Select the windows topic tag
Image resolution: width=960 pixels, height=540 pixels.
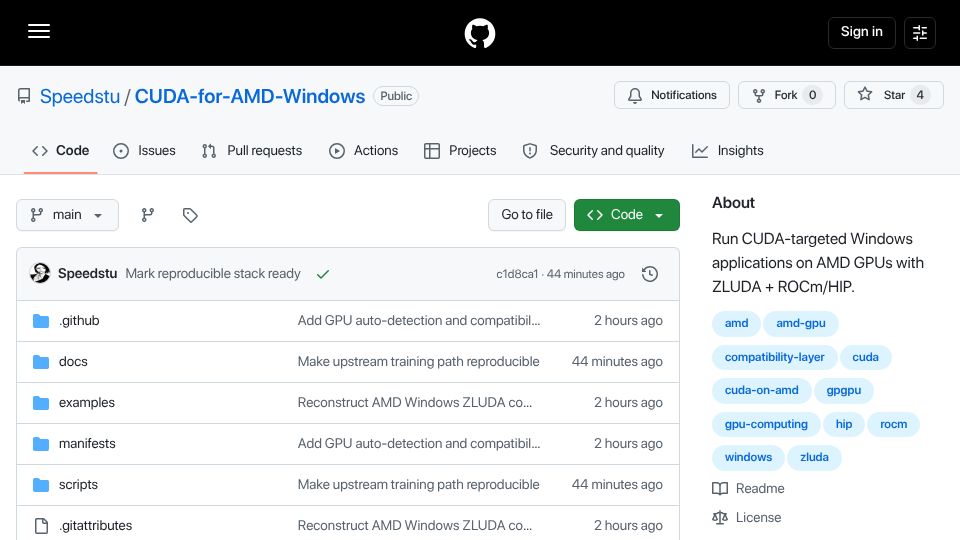pyautogui.click(x=748, y=457)
